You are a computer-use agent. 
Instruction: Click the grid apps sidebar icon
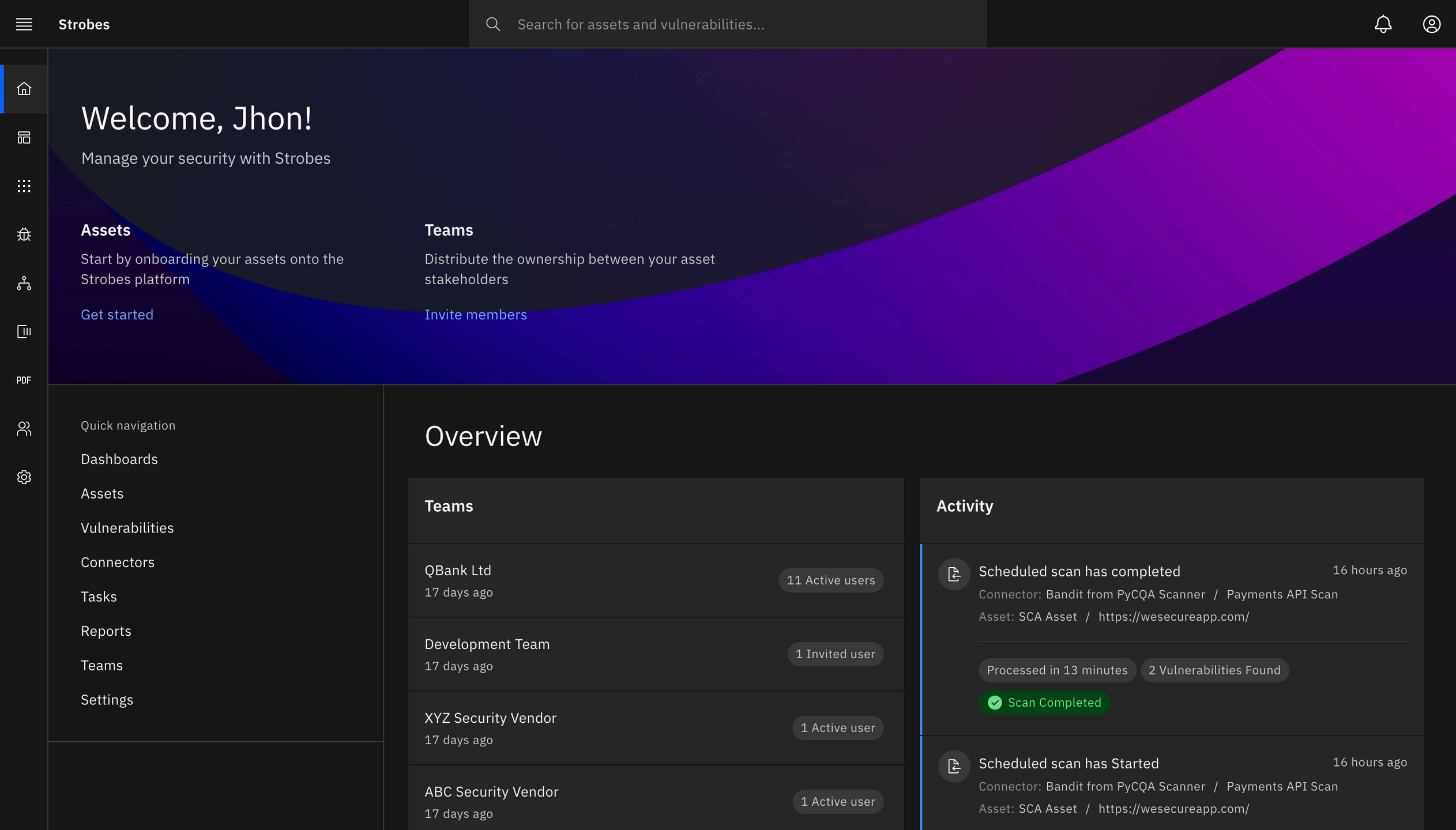[24, 186]
